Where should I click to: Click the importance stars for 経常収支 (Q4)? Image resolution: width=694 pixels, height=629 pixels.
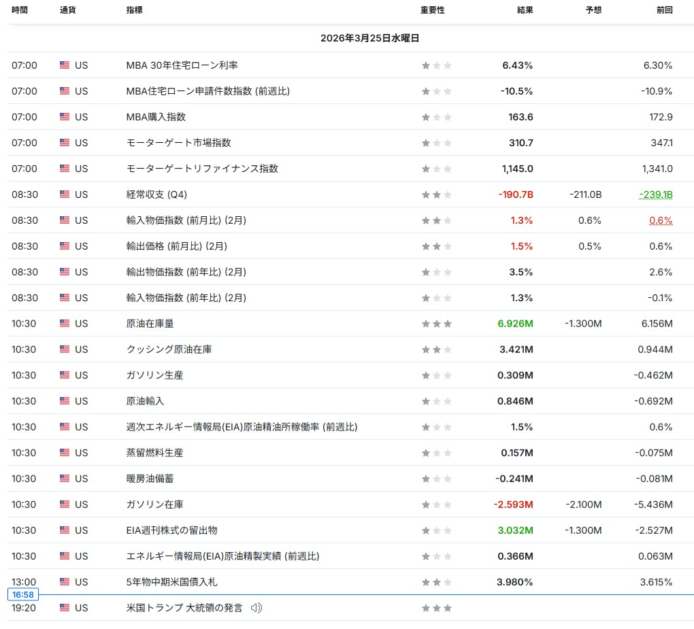tap(436, 195)
